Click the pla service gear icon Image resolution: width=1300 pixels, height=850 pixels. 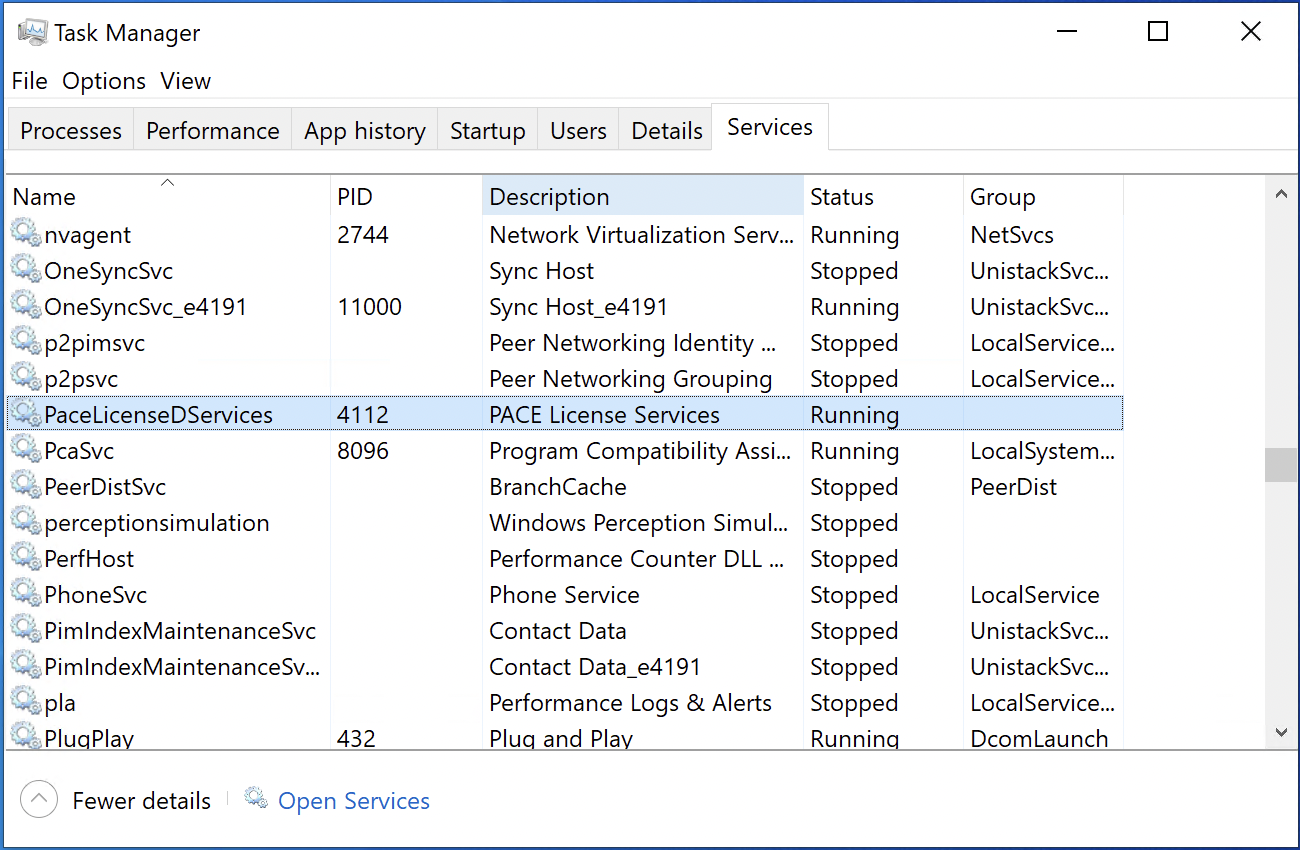(x=25, y=702)
